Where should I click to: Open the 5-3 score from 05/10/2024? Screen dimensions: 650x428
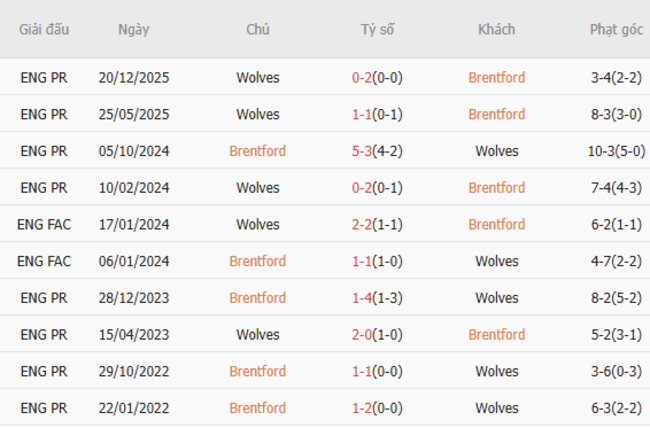point(363,151)
